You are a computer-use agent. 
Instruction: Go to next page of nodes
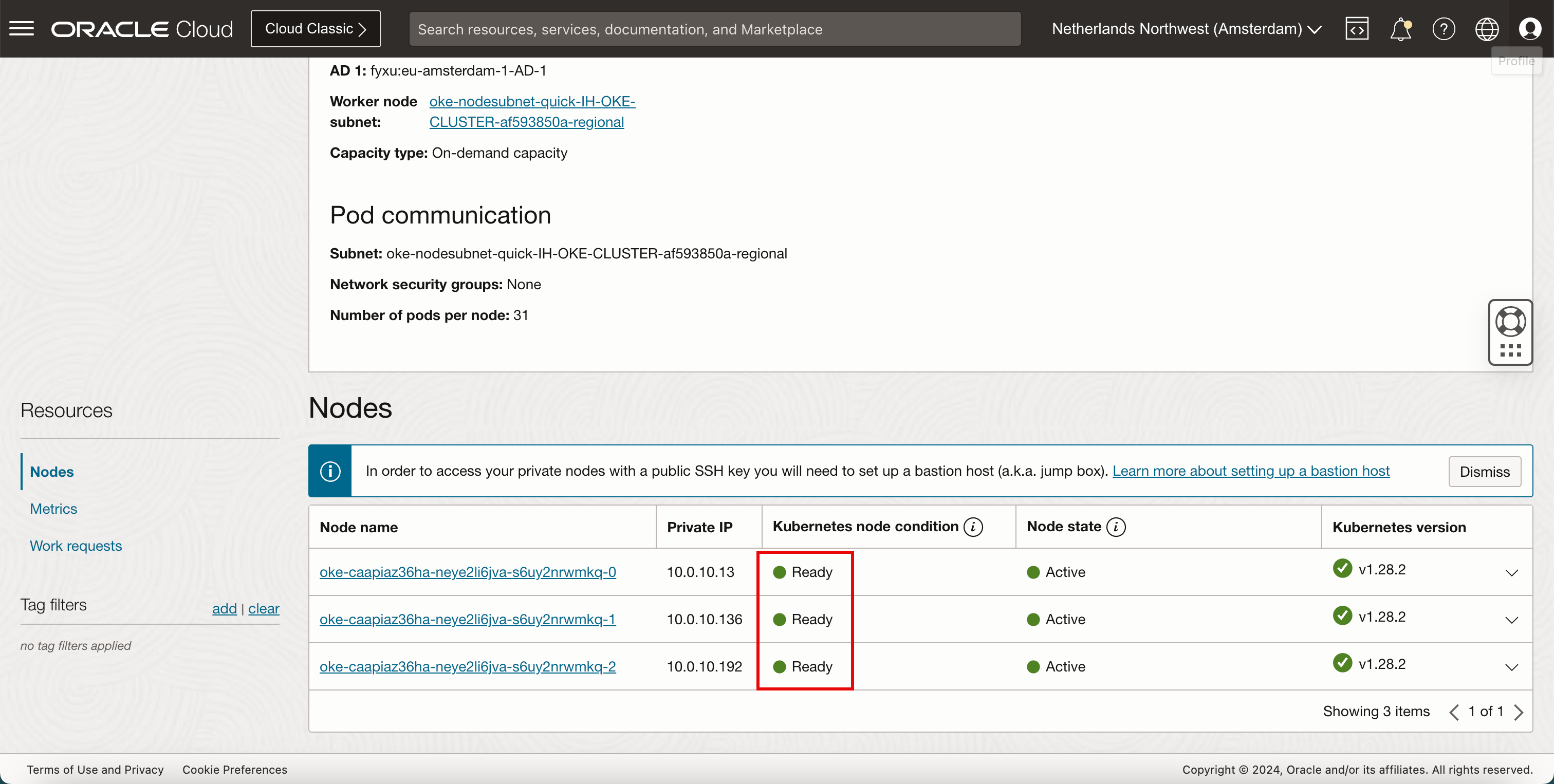coord(1519,712)
